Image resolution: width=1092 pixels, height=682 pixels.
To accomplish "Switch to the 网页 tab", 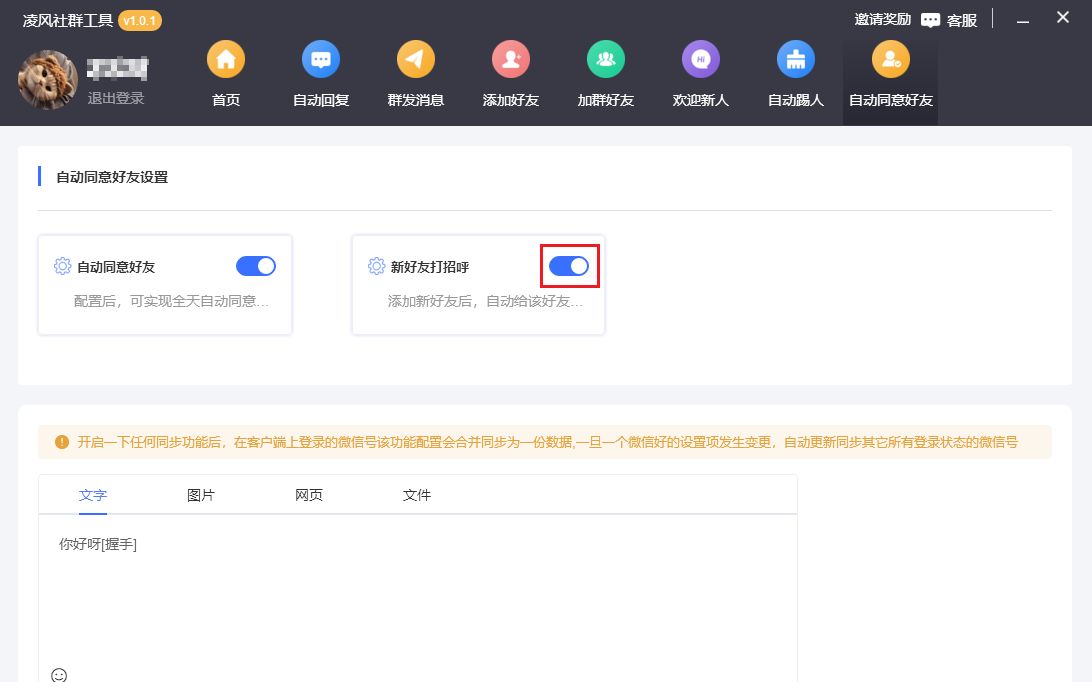I will pos(309,495).
